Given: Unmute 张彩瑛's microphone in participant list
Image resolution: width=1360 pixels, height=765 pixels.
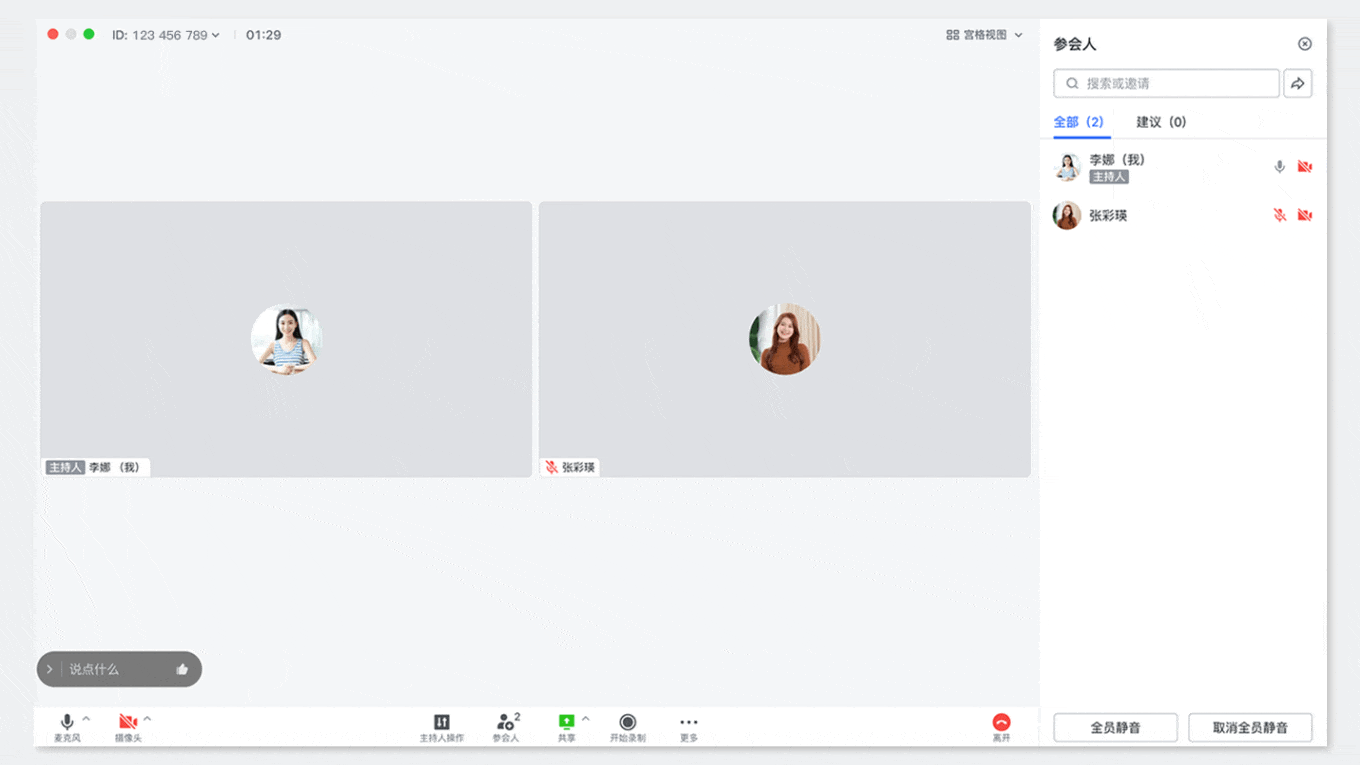Looking at the screenshot, I should (1279, 215).
